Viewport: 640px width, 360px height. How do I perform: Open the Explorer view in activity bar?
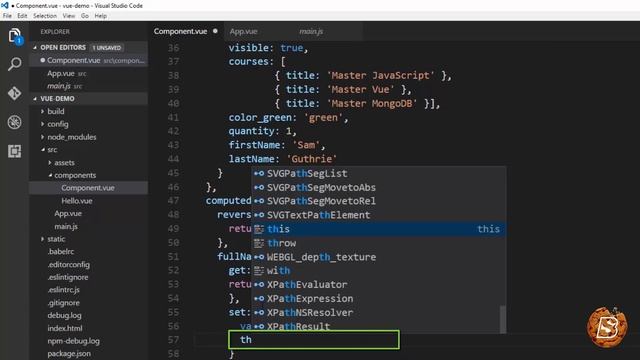pyautogui.click(x=15, y=36)
